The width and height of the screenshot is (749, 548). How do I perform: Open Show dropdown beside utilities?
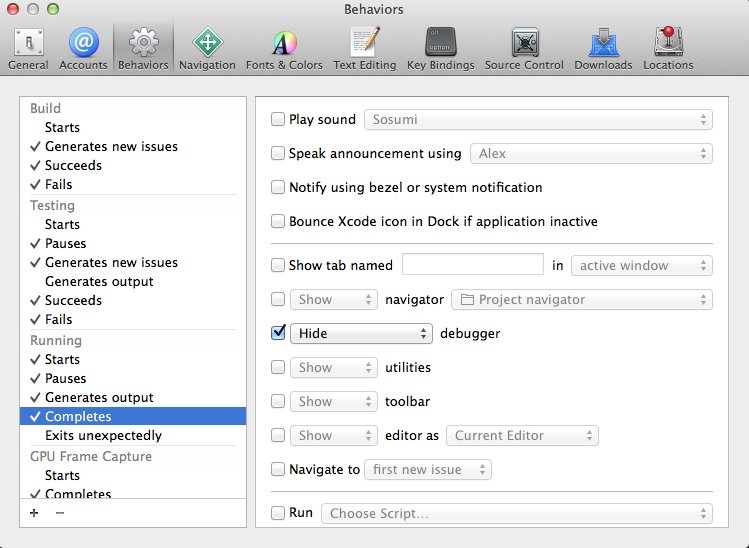click(334, 367)
